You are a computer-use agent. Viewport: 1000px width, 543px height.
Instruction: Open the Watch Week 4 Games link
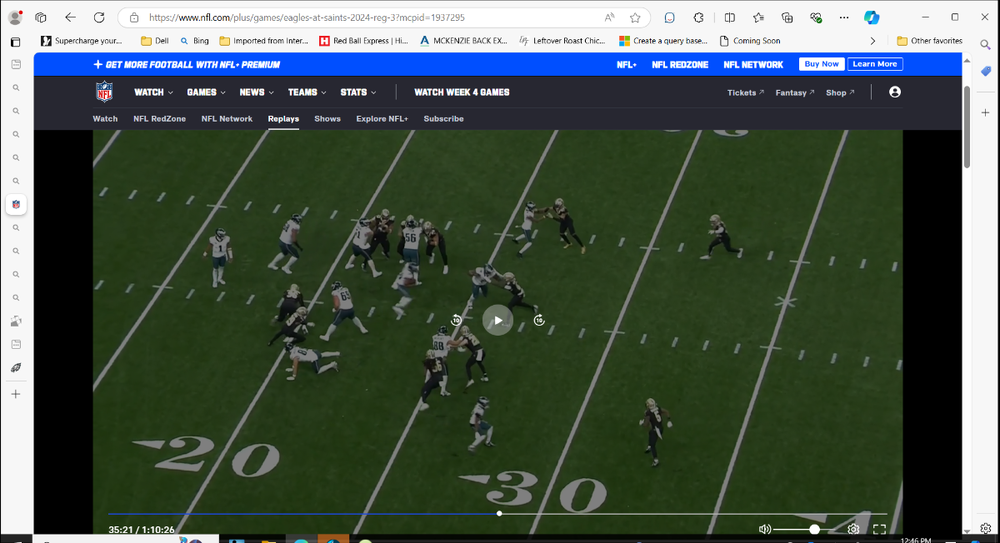pos(461,92)
